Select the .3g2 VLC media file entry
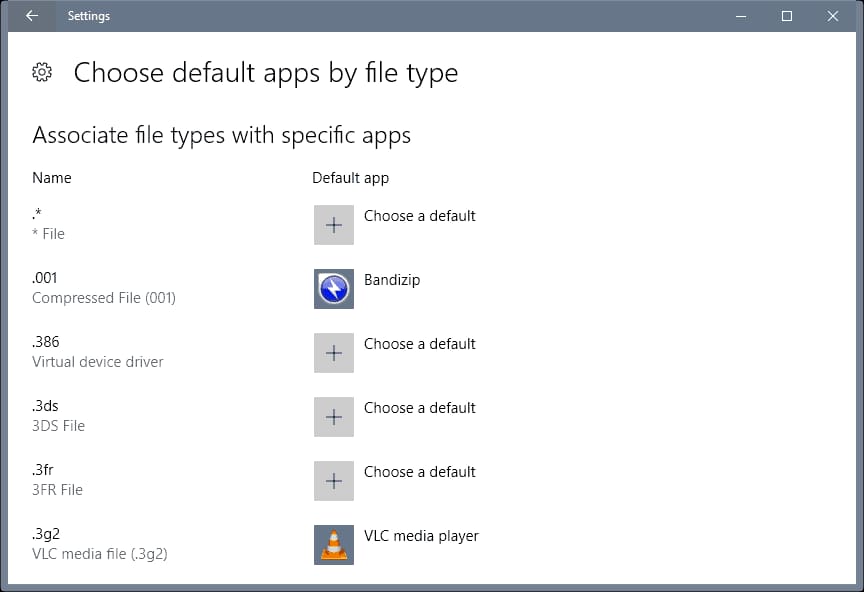This screenshot has width=864, height=592. (99, 544)
